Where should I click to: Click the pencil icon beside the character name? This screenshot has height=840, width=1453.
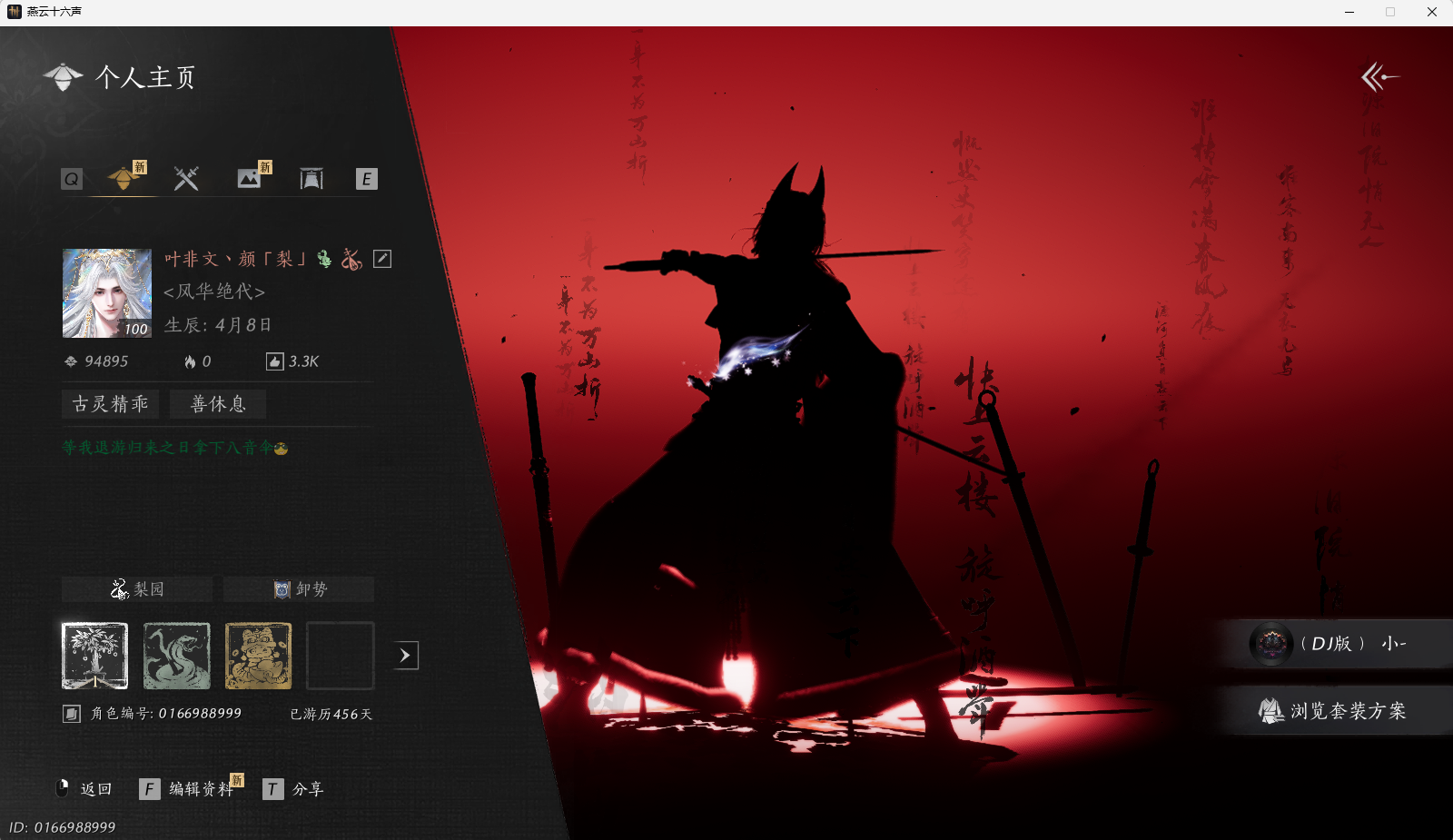(x=382, y=259)
